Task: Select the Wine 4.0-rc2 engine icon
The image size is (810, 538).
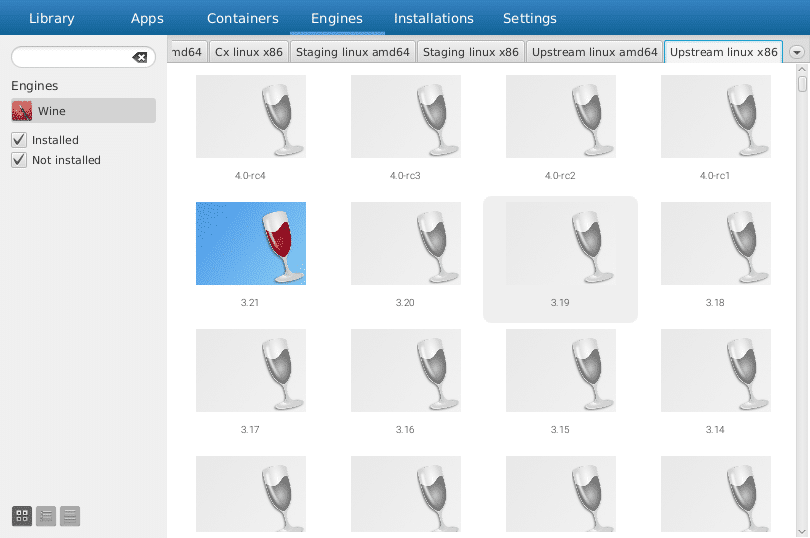Action: 560,116
